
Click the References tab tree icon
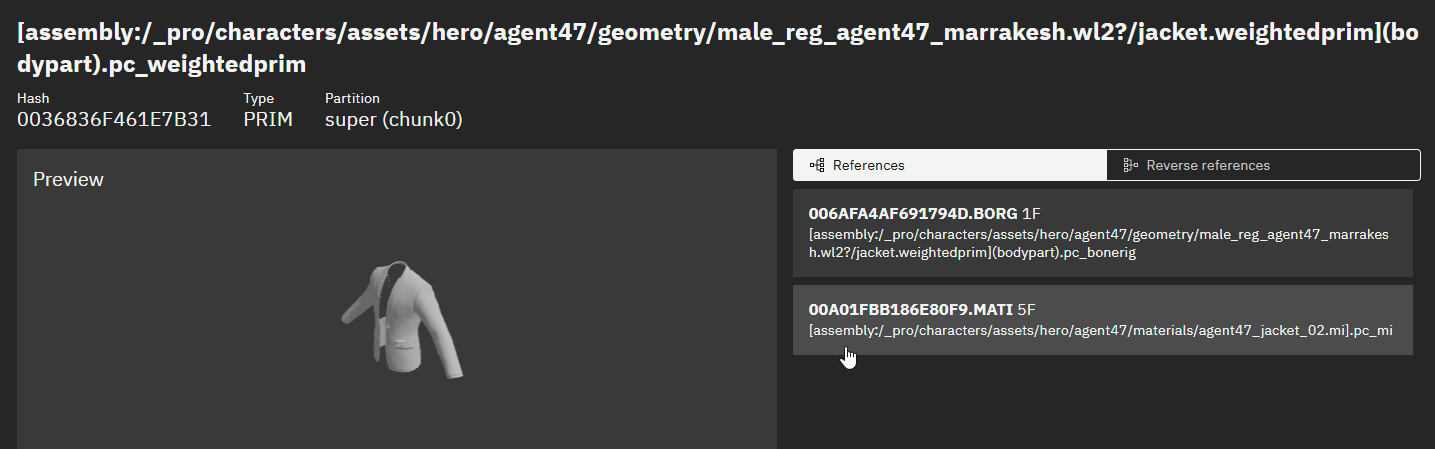click(x=816, y=165)
